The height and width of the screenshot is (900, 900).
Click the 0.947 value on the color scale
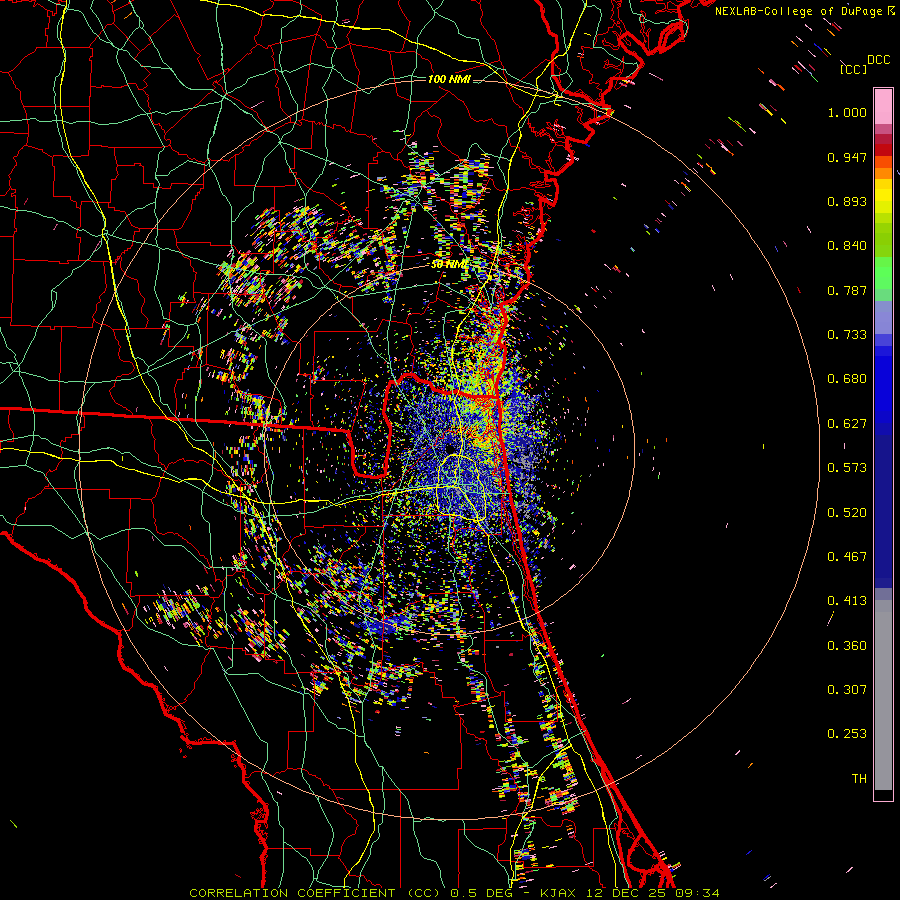[x=847, y=157]
